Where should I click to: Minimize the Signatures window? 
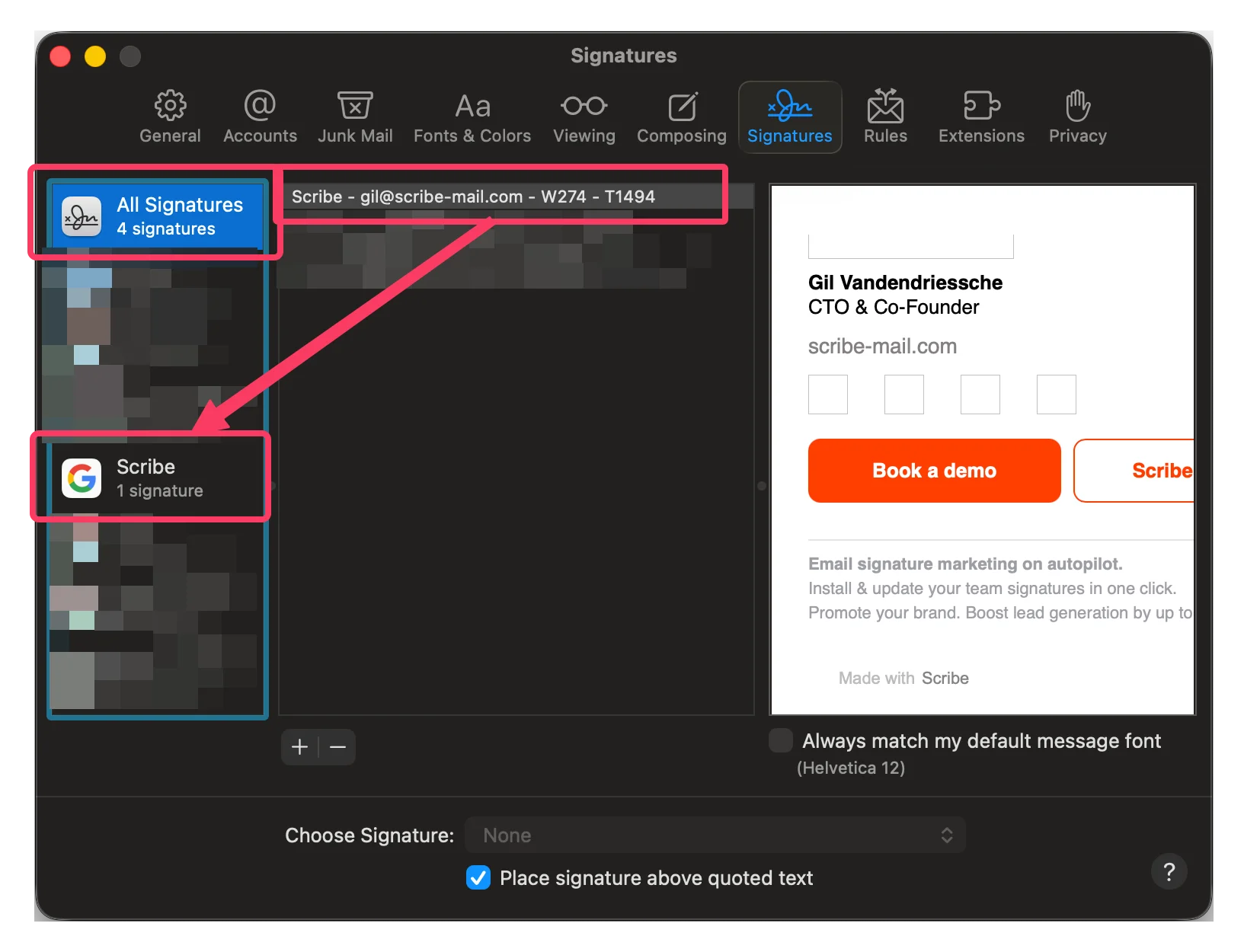tap(95, 56)
